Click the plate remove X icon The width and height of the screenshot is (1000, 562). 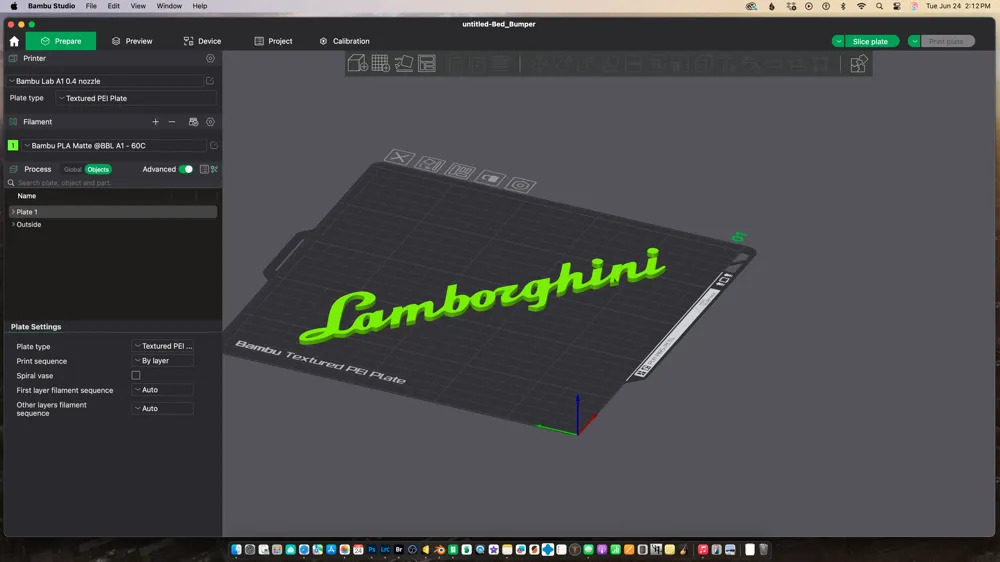tap(400, 157)
